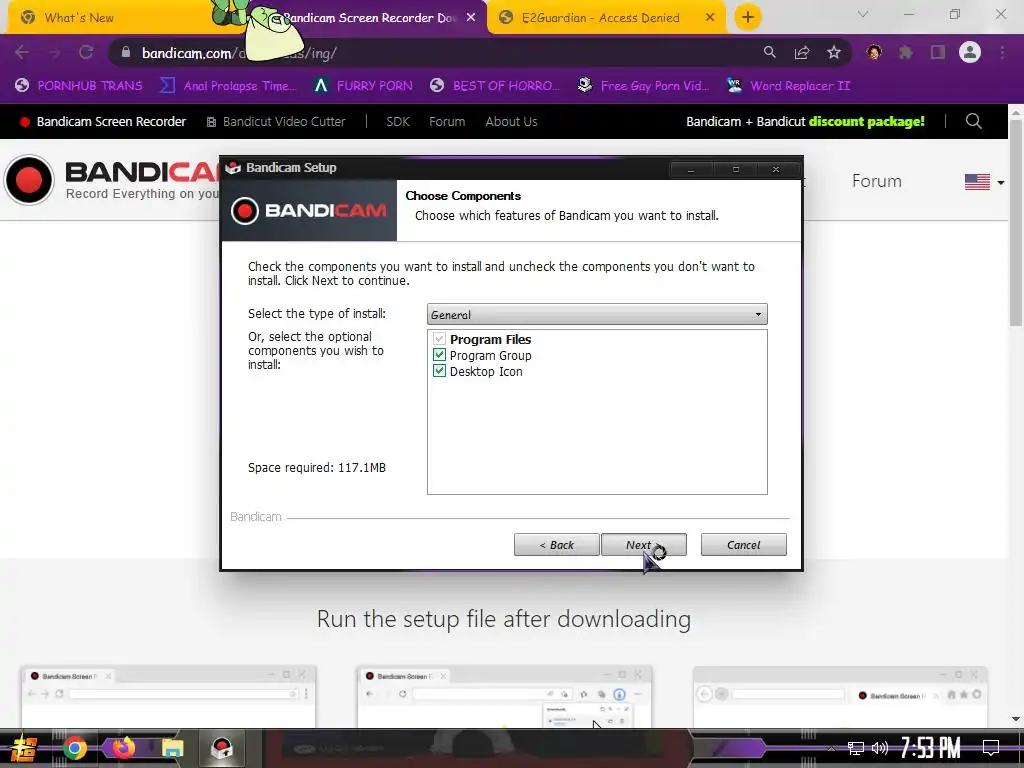
Task: Open the Chrome three-dot menu
Action: pos(1002,52)
